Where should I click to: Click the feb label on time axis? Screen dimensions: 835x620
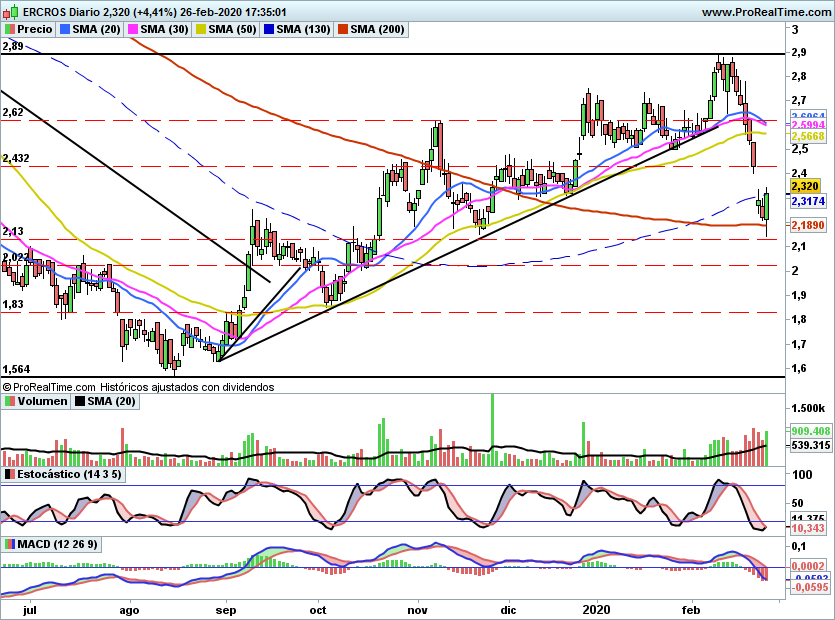pyautogui.click(x=692, y=610)
